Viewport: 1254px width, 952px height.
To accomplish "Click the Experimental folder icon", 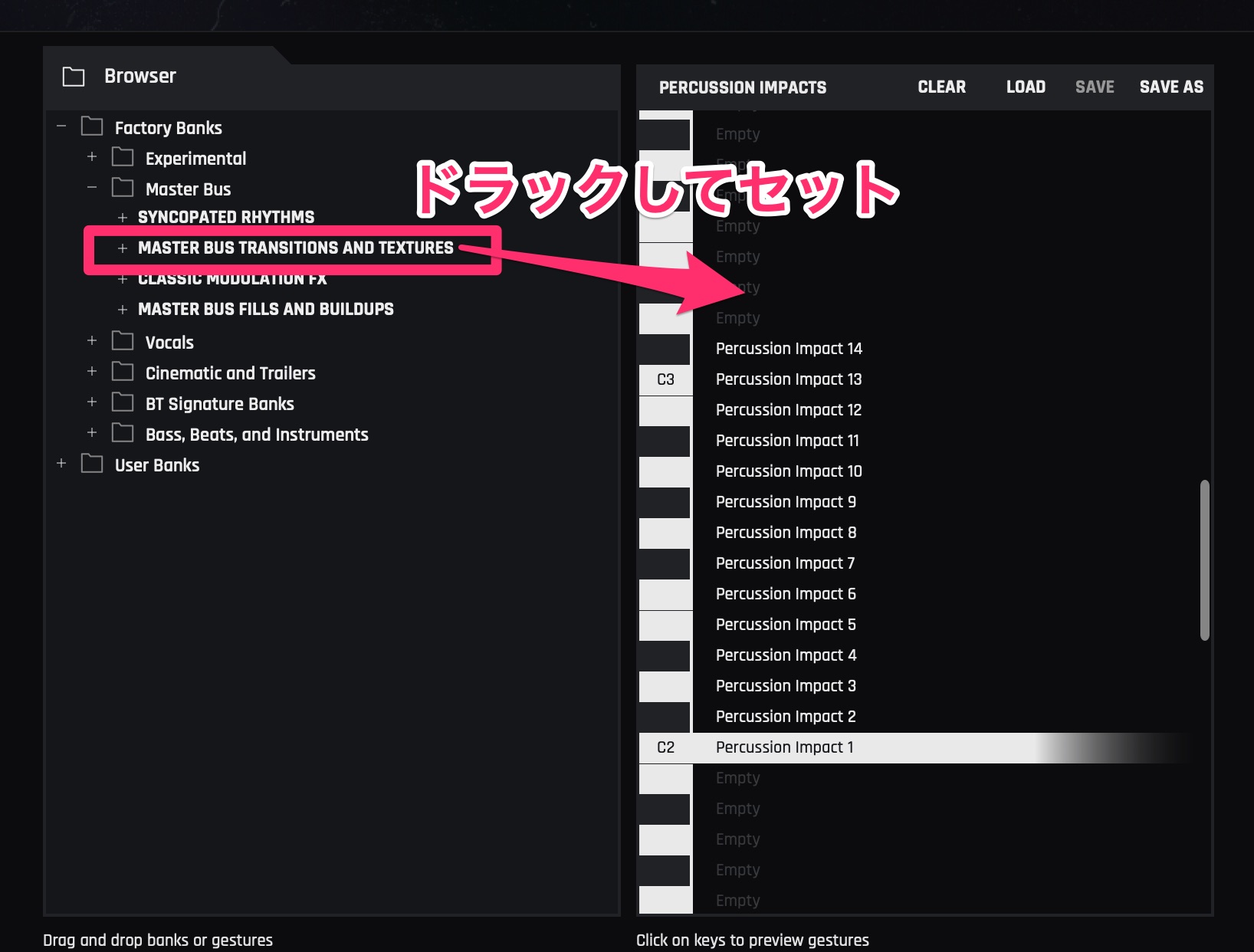I will pos(123,158).
